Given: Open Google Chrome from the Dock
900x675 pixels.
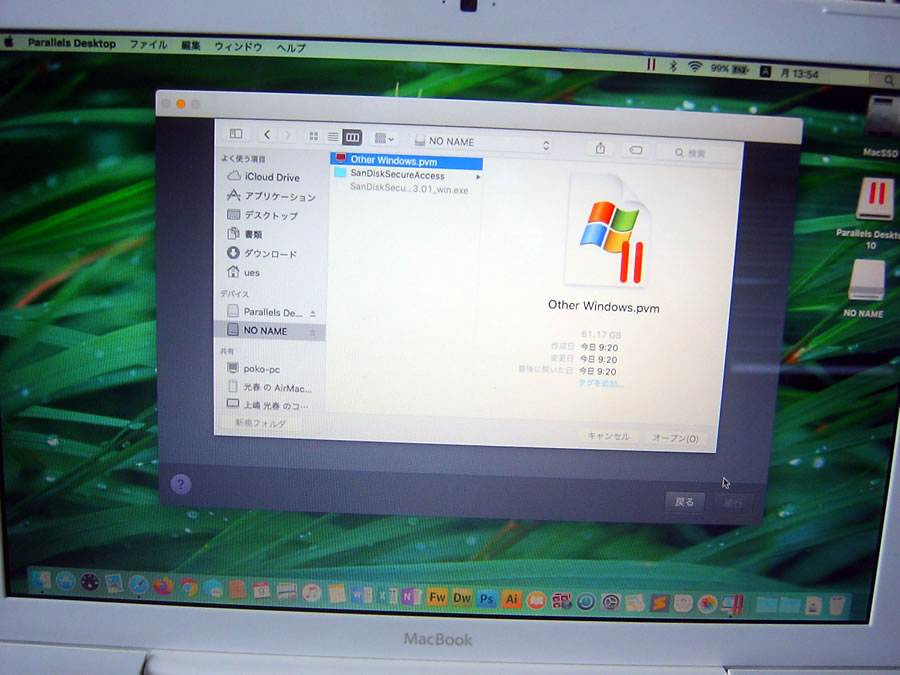Looking at the screenshot, I should (x=188, y=587).
